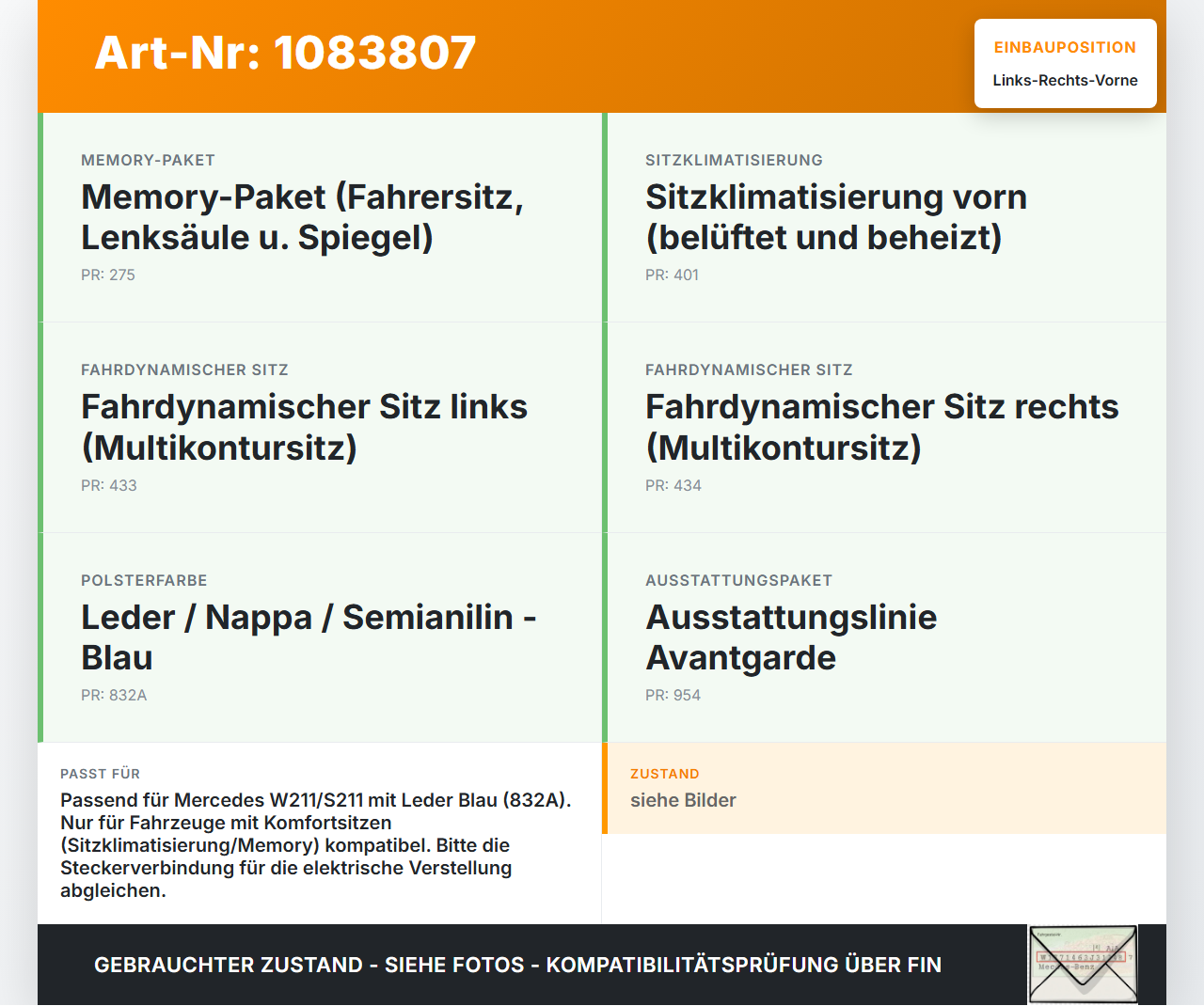Open the envelope thumbnail image in footer
This screenshot has height=1006, width=1204.
(1083, 965)
